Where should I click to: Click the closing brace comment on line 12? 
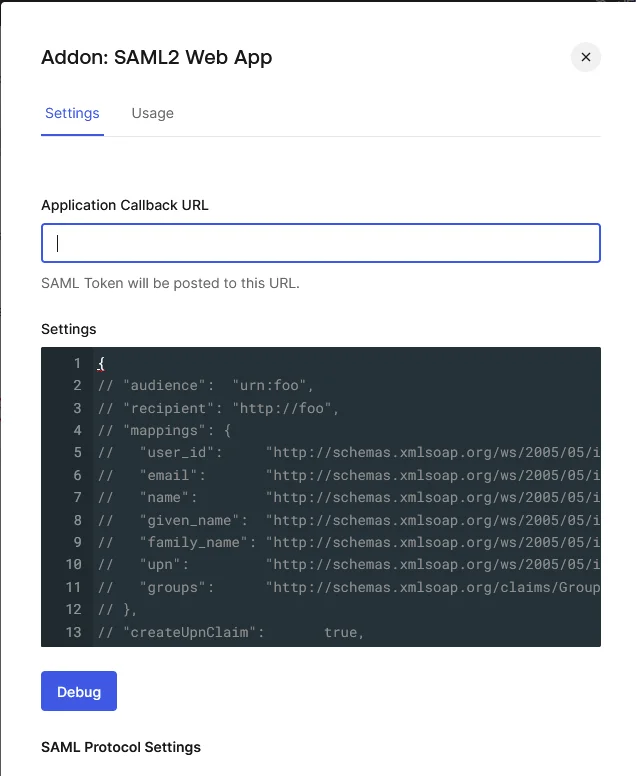click(117, 610)
